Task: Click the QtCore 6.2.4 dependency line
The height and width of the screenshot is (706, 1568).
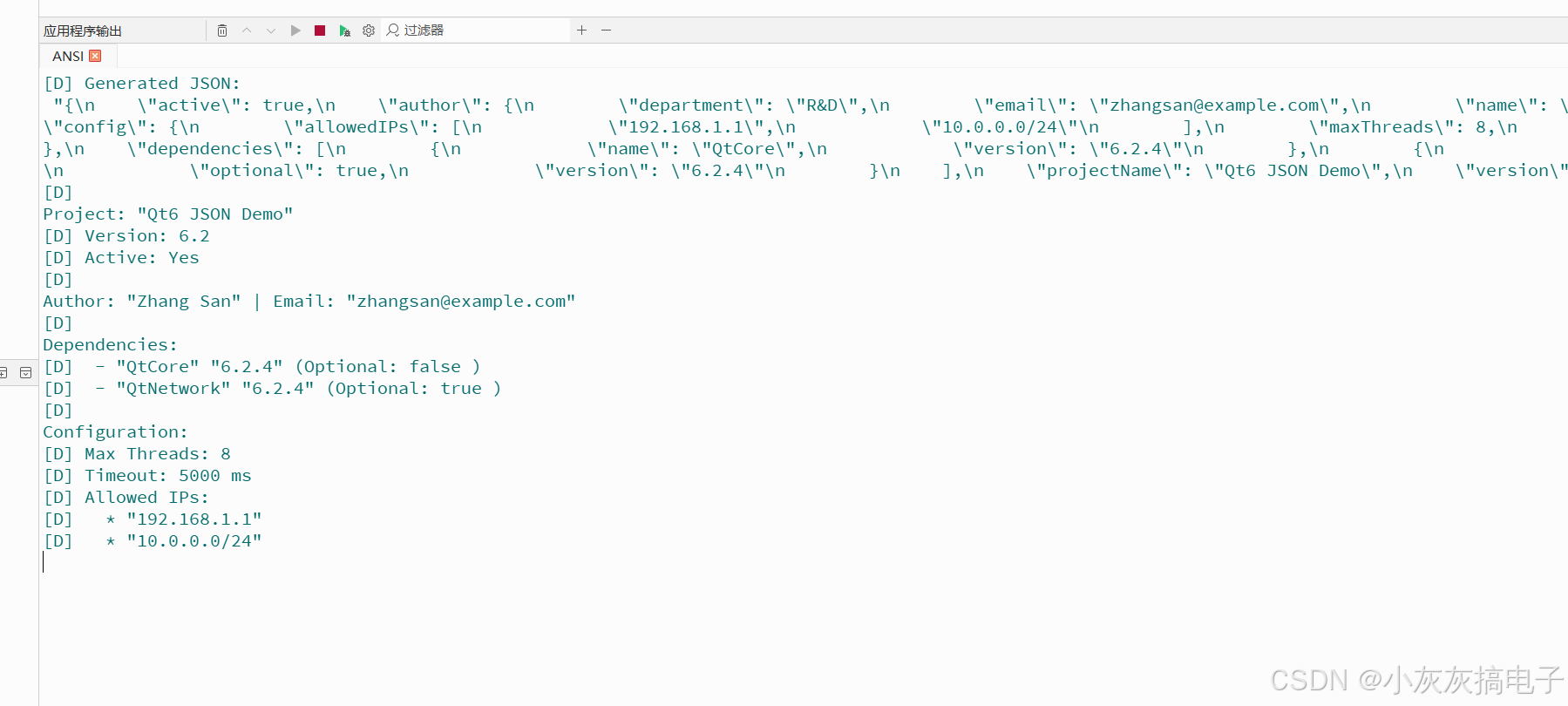Action: coord(262,367)
